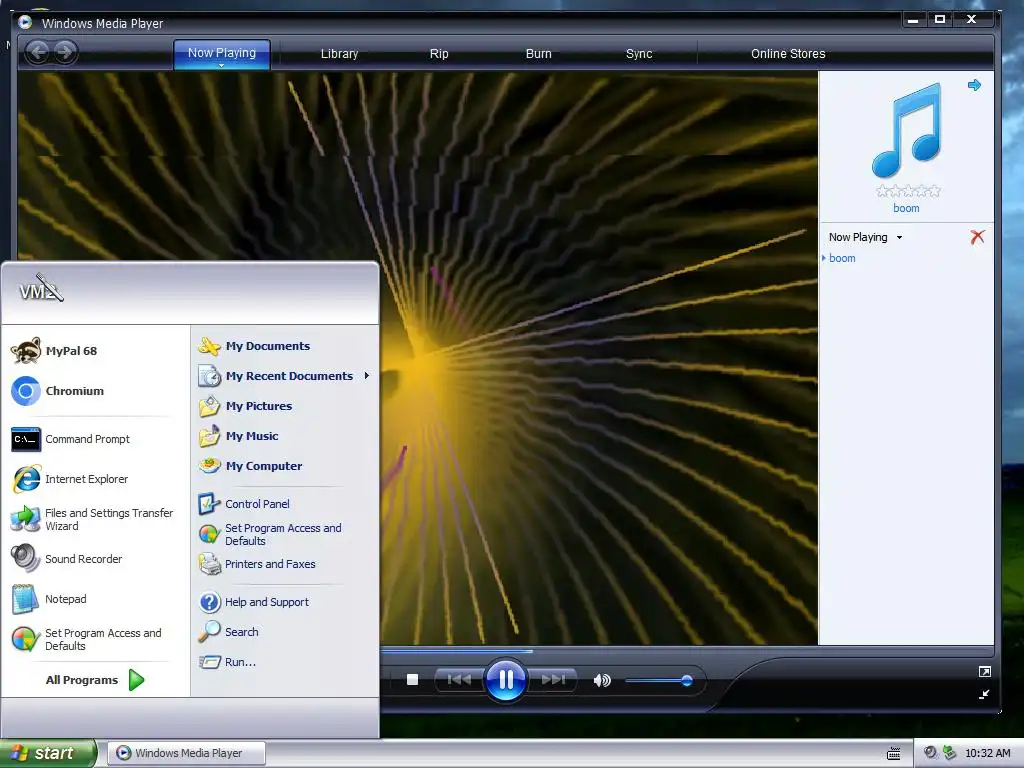Click the blue music note album art
This screenshot has height=768, width=1024.
[x=907, y=130]
